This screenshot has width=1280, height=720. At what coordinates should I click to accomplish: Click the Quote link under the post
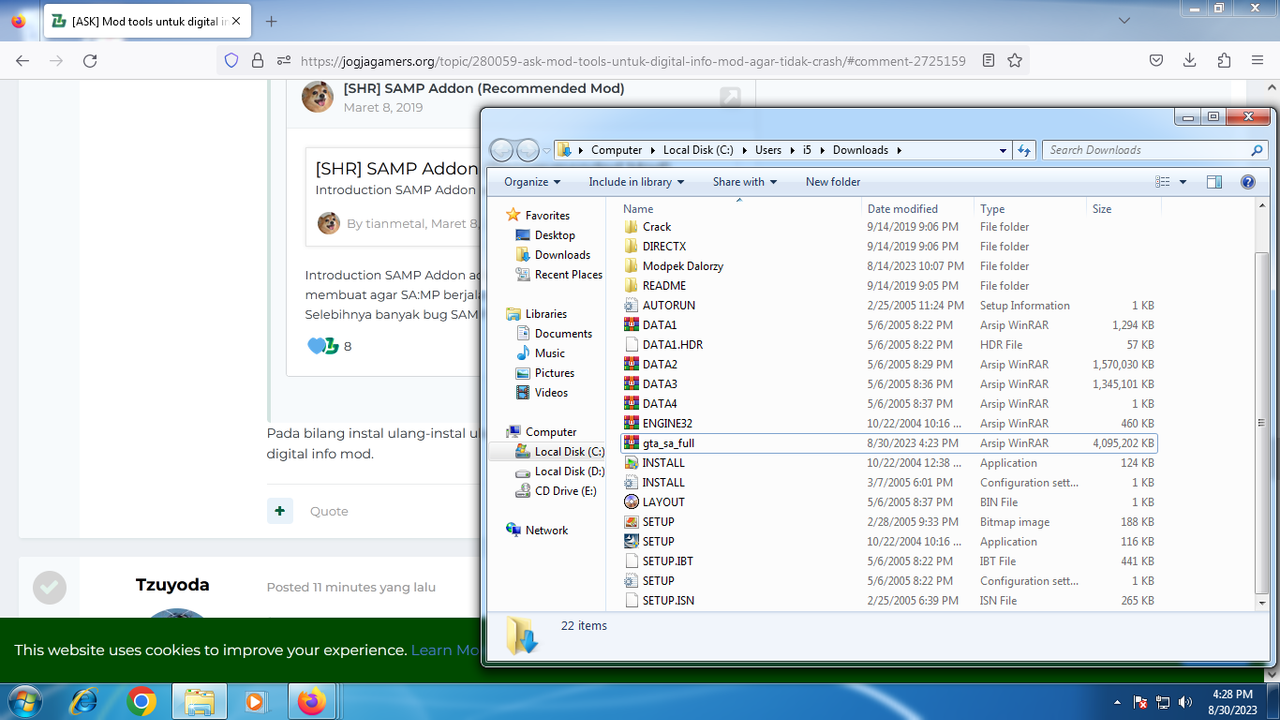329,511
